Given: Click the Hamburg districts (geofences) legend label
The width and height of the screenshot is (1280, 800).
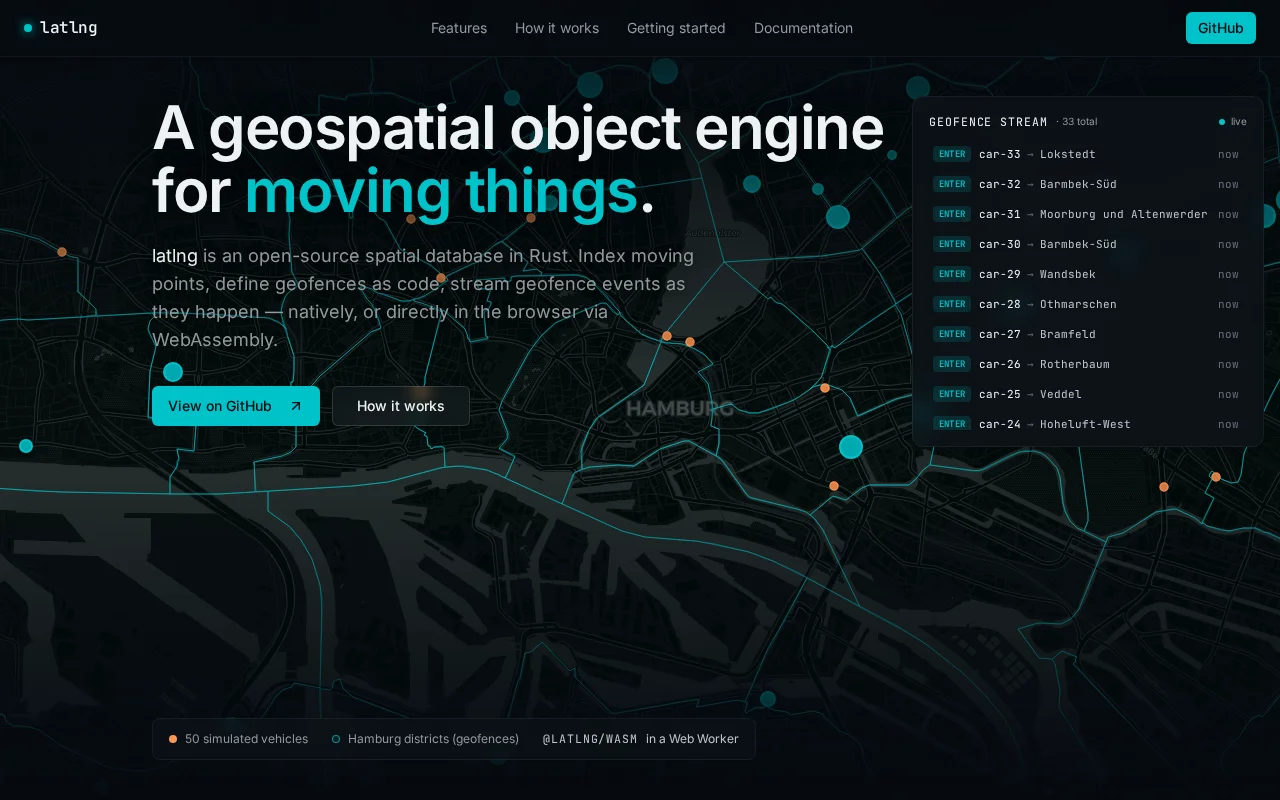Looking at the screenshot, I should (433, 739).
